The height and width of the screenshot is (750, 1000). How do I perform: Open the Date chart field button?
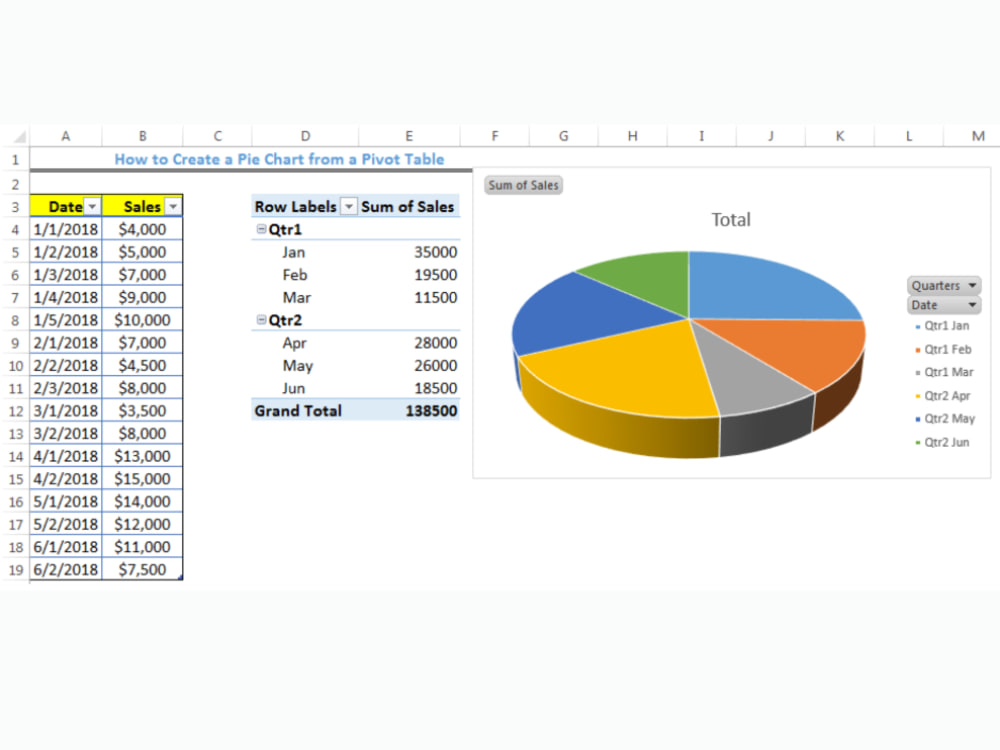(x=944, y=305)
